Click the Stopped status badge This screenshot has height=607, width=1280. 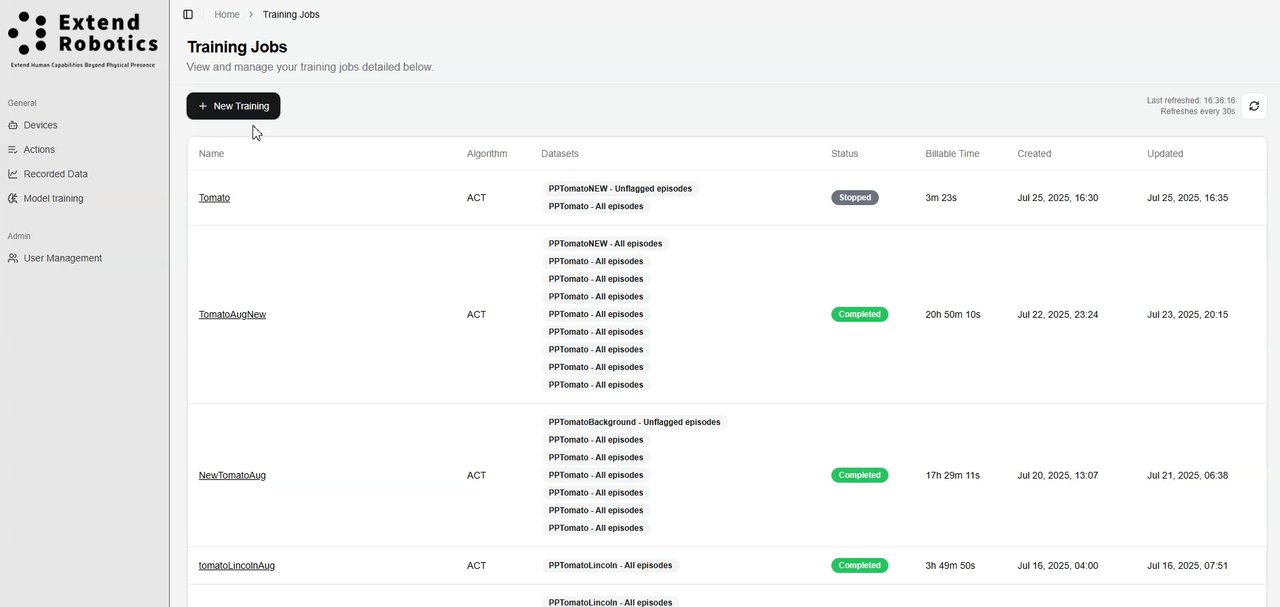tap(855, 198)
